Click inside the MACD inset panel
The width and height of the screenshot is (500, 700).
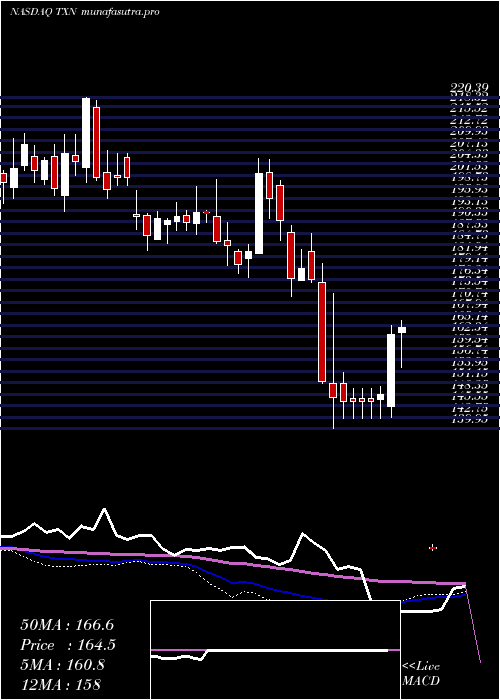pyautogui.click(x=275, y=650)
